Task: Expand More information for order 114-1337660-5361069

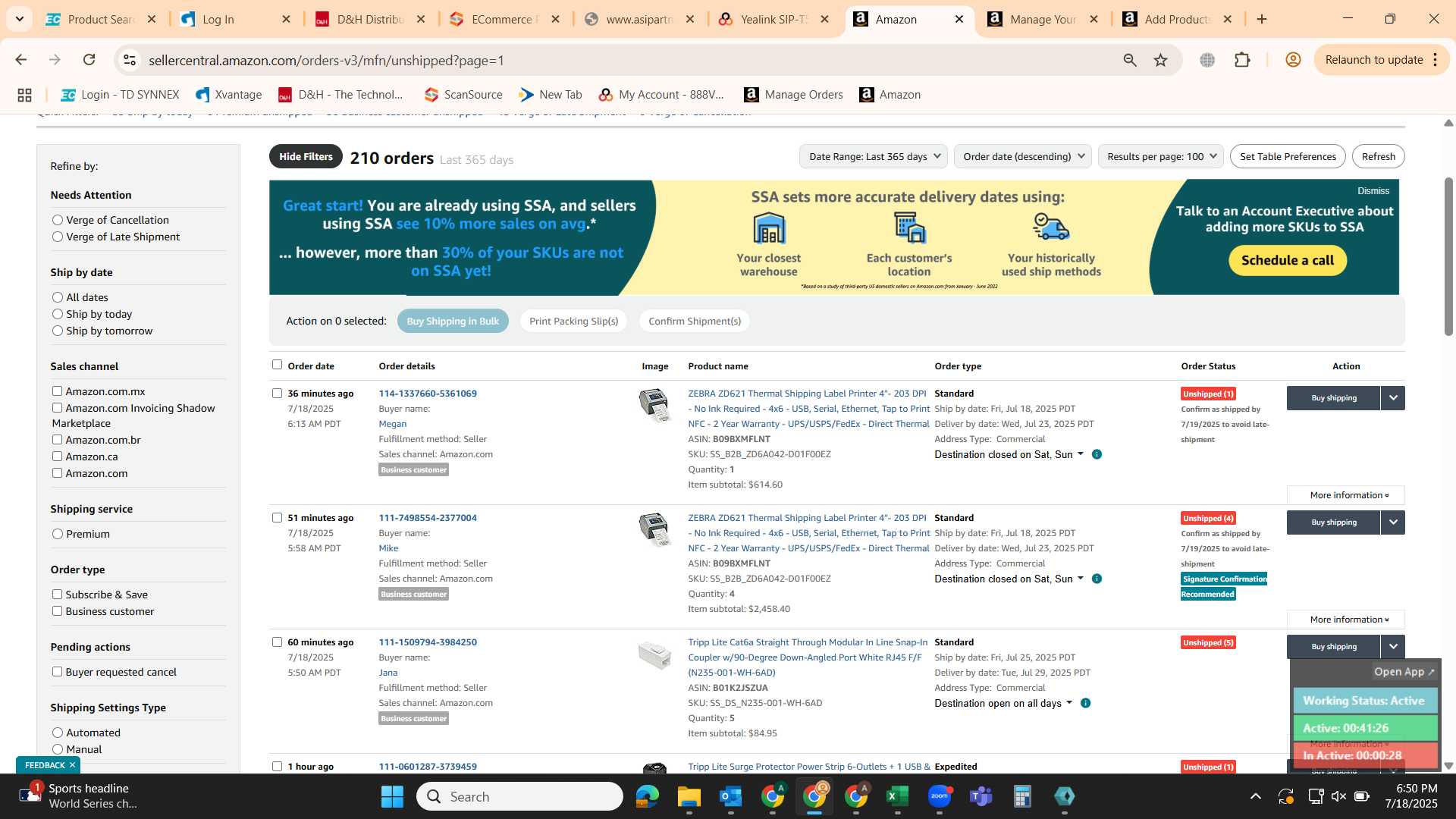Action: coord(1346,495)
